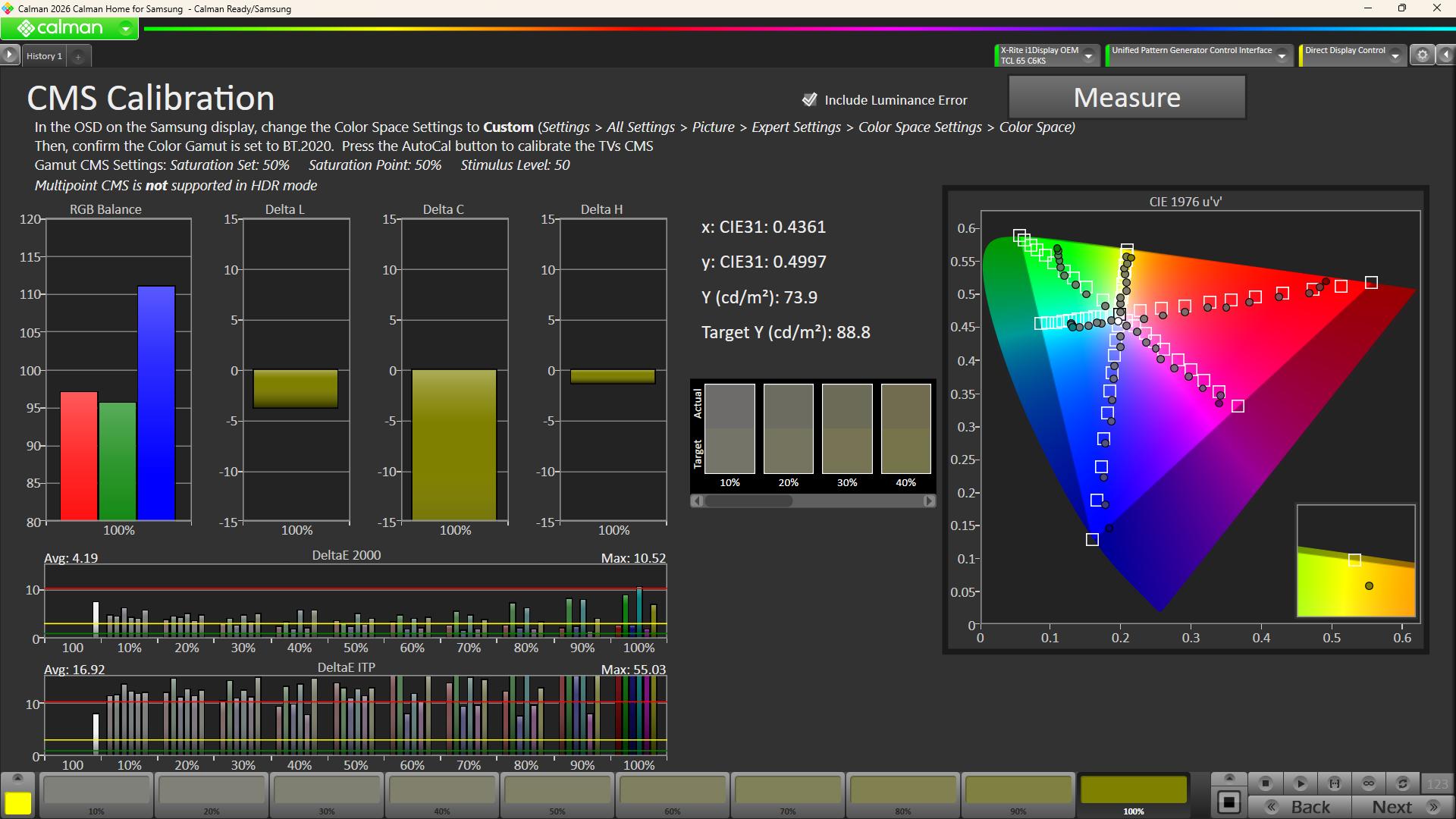
Task: Go to the Next workflow page
Action: click(x=1403, y=807)
